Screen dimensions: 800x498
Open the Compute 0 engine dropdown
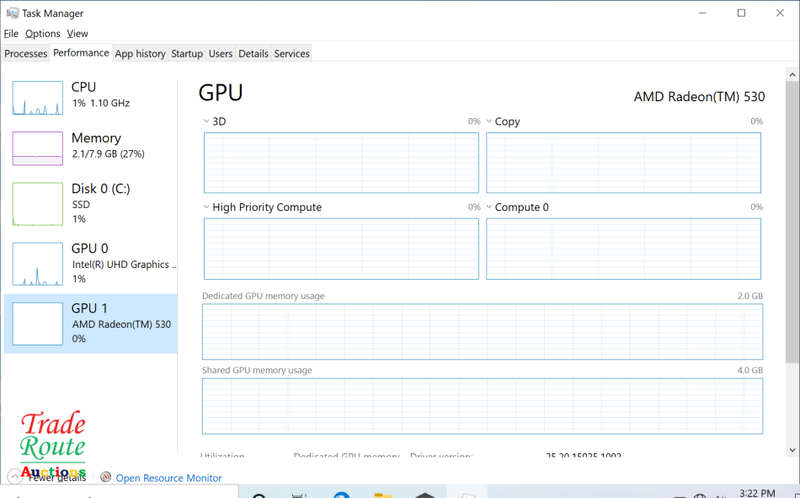pyautogui.click(x=489, y=207)
